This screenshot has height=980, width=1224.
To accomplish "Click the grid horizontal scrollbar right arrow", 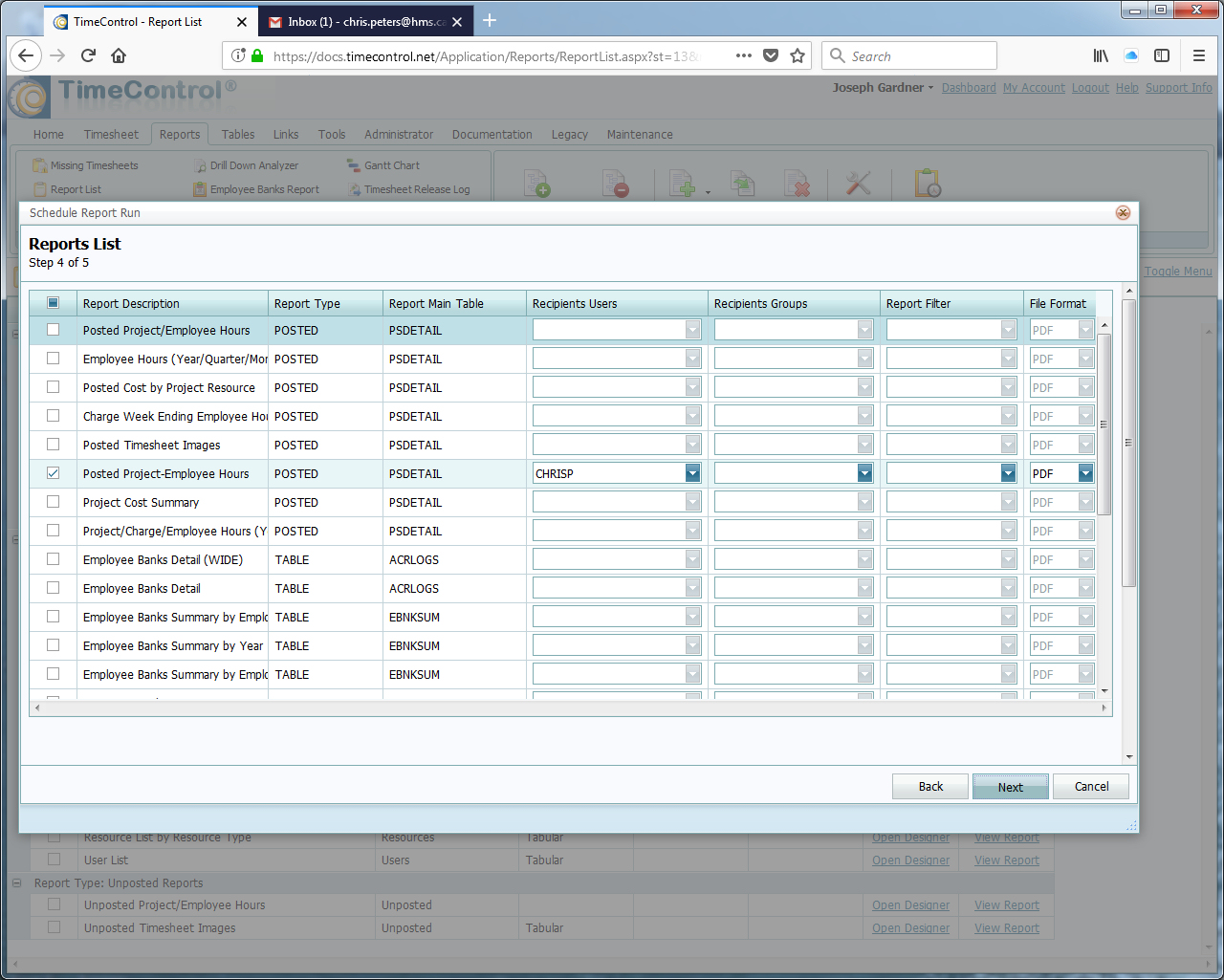I will tap(1104, 708).
